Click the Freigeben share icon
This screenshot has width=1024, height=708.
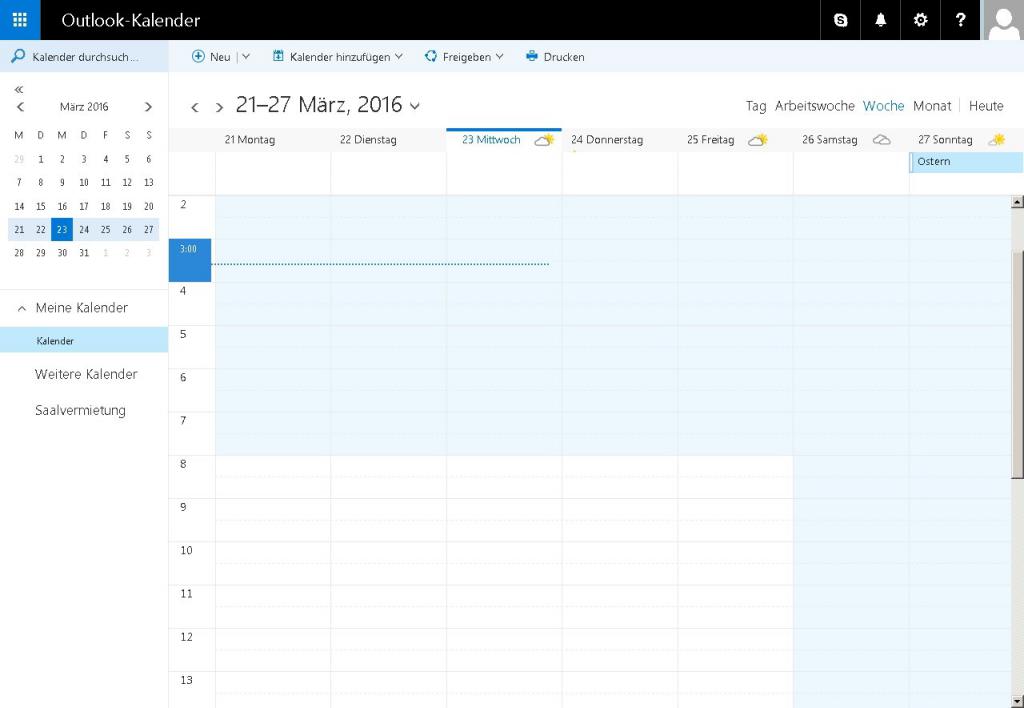(430, 56)
